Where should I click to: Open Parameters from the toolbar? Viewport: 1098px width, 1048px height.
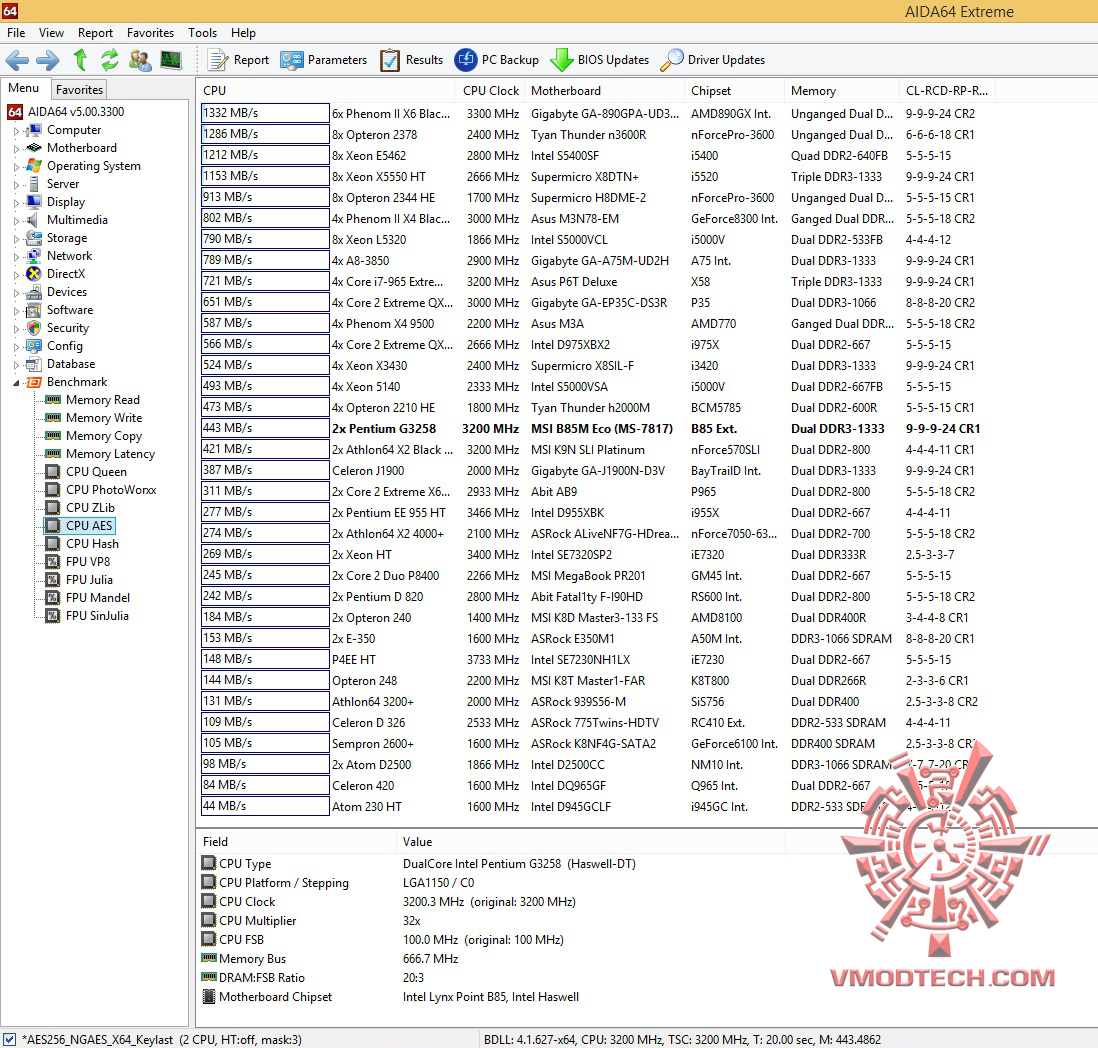pyautogui.click(x=324, y=60)
